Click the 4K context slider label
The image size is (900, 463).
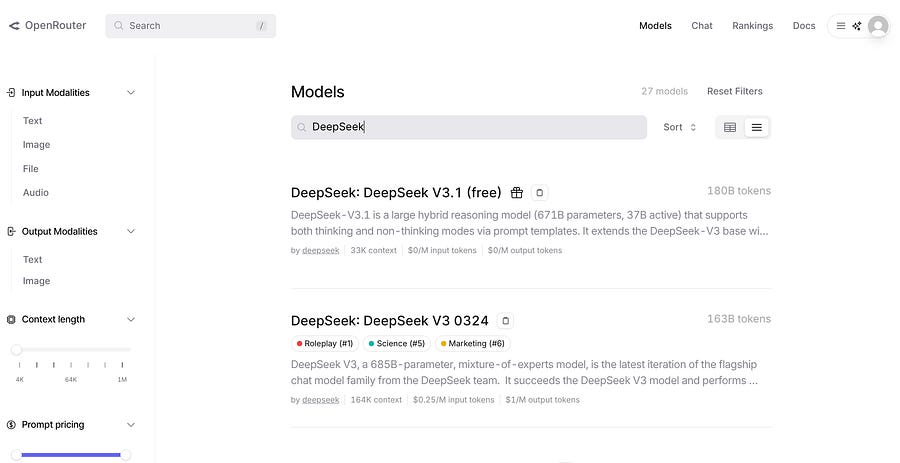tap(20, 380)
